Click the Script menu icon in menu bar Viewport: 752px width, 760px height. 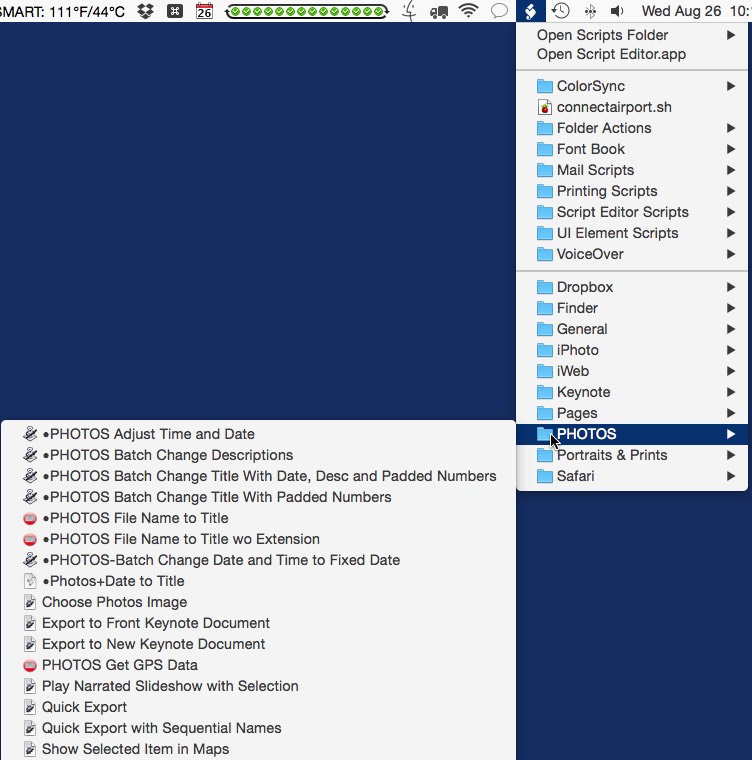[x=530, y=11]
